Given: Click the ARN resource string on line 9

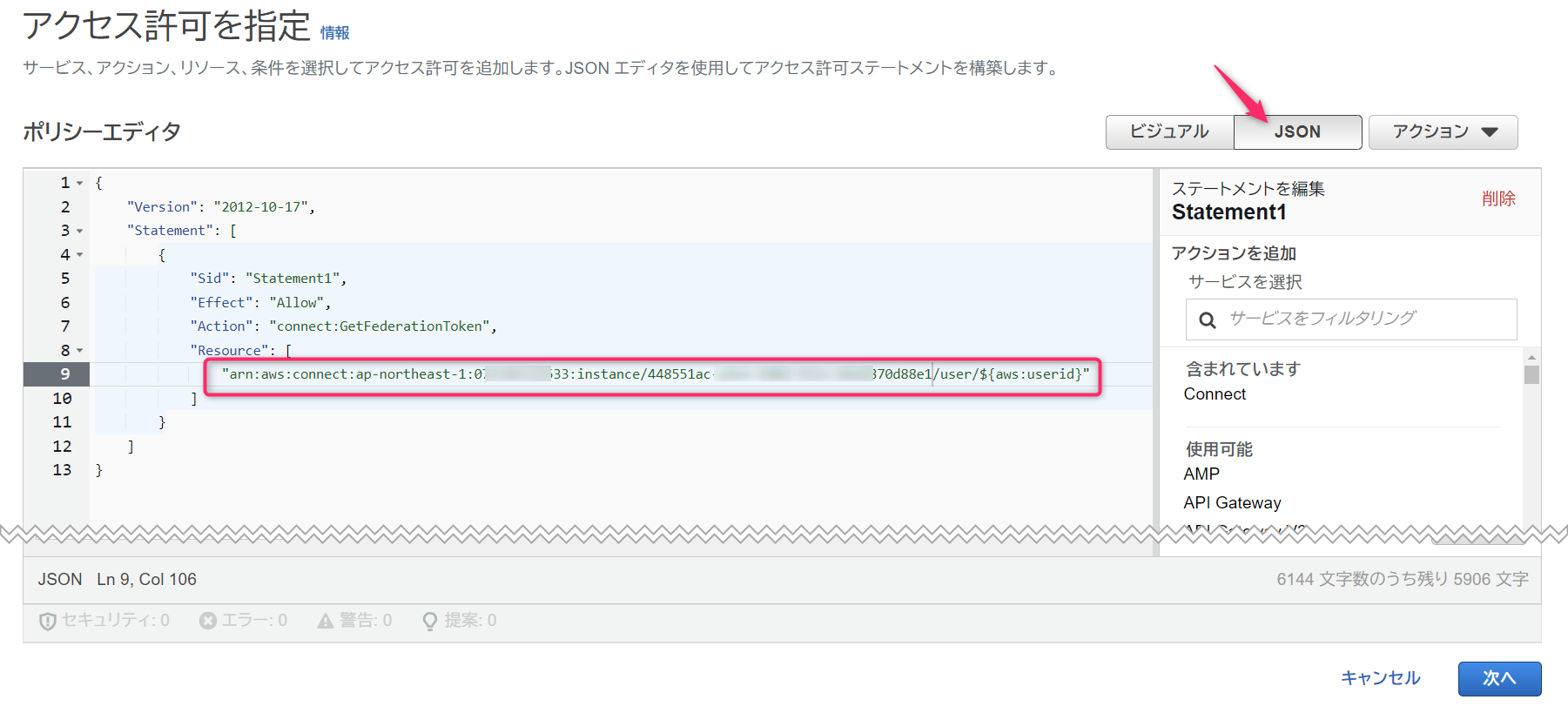Looking at the screenshot, I should (655, 374).
